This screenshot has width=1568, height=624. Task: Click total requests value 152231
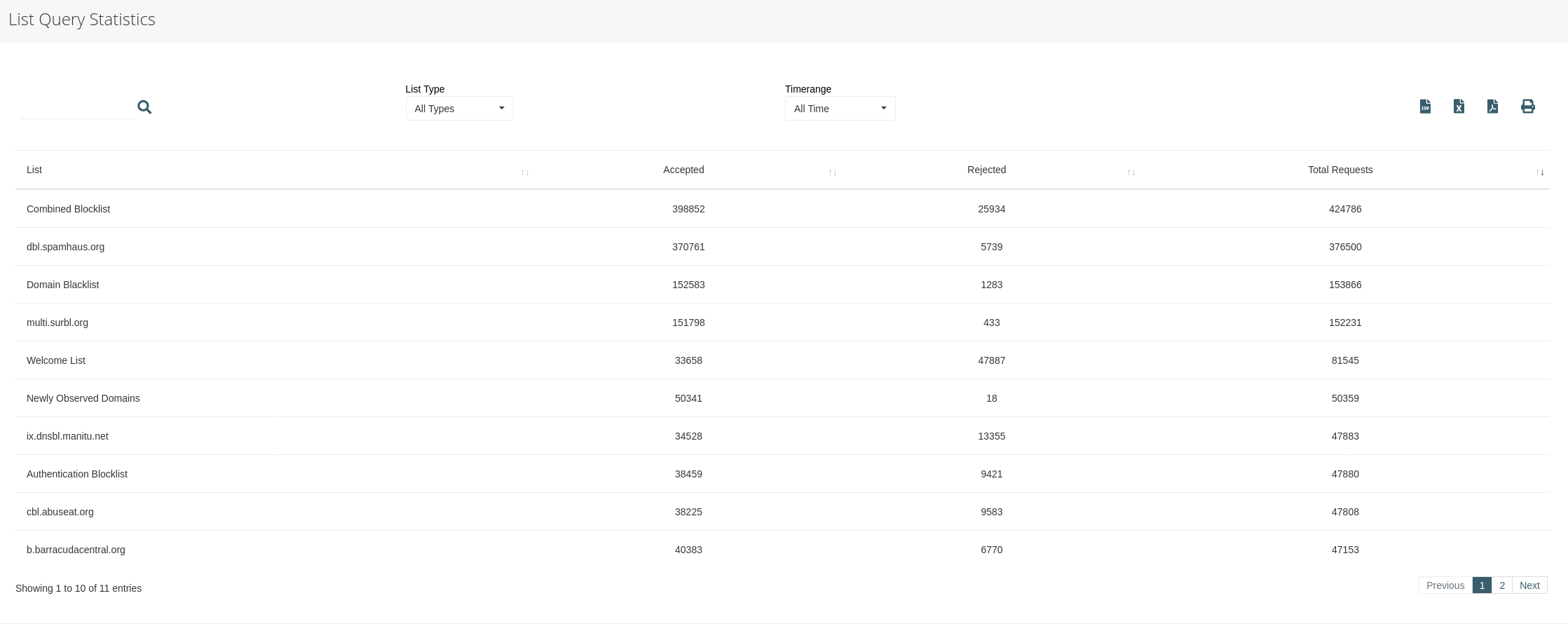(1345, 323)
